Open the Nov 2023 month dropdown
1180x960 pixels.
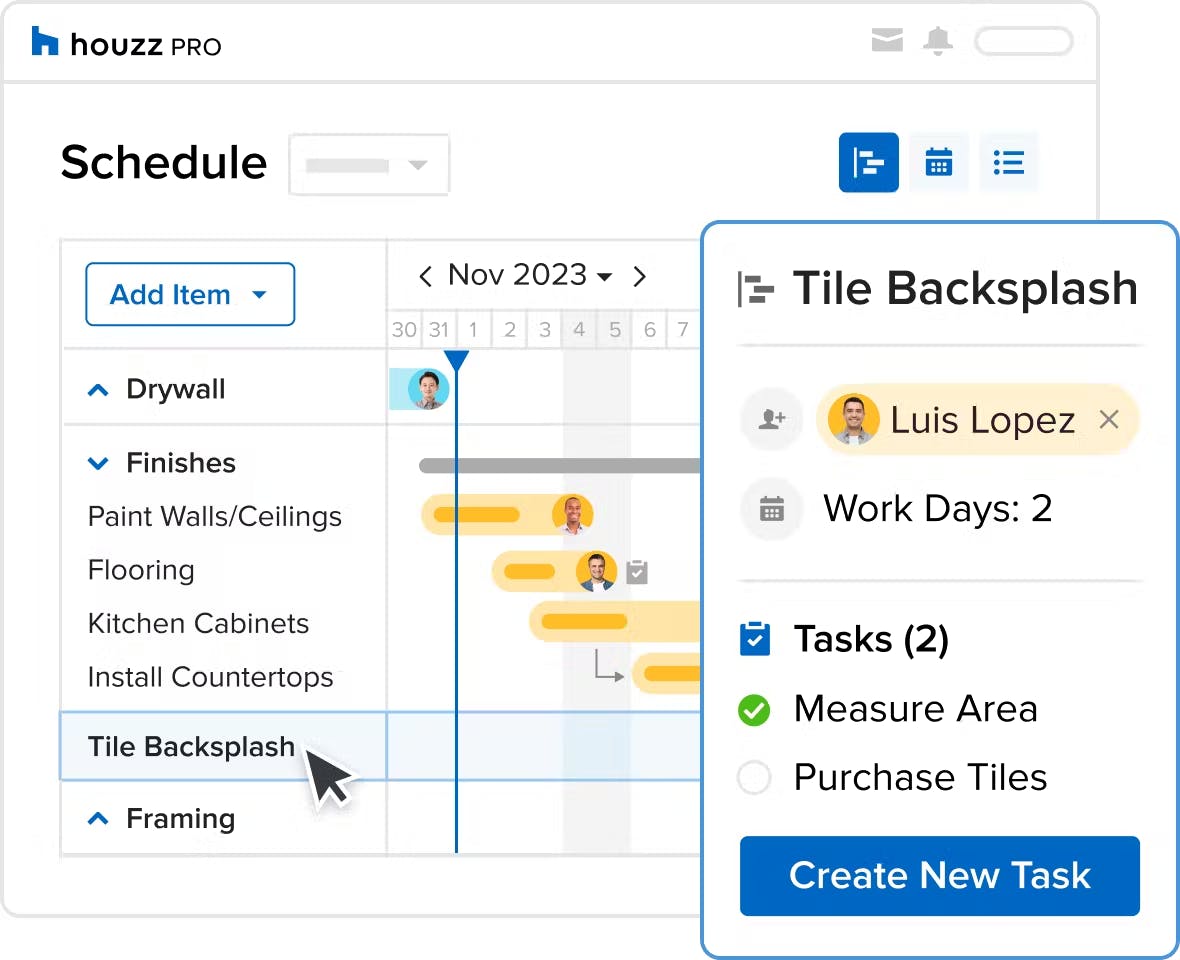(x=530, y=275)
